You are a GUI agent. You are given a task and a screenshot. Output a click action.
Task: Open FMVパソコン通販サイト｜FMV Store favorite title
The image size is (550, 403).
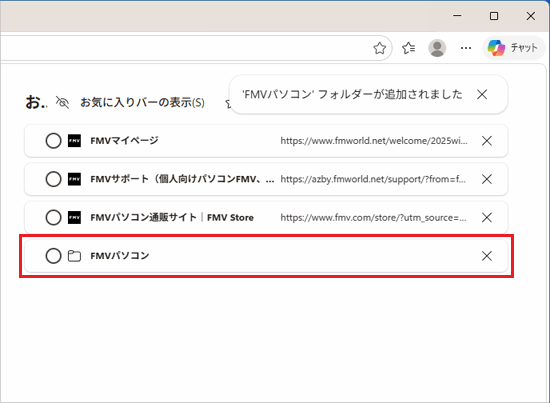pyautogui.click(x=172, y=217)
